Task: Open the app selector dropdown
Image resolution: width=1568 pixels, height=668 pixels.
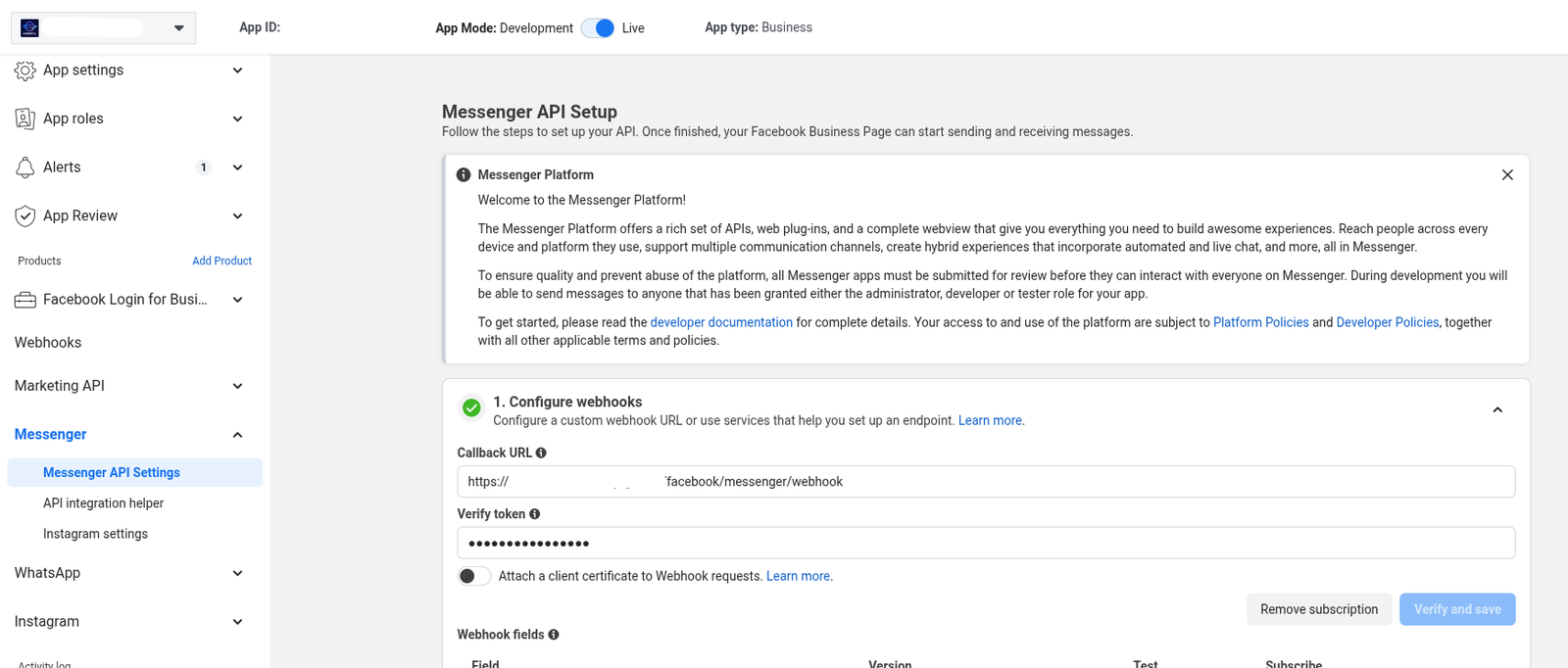Action: point(103,28)
